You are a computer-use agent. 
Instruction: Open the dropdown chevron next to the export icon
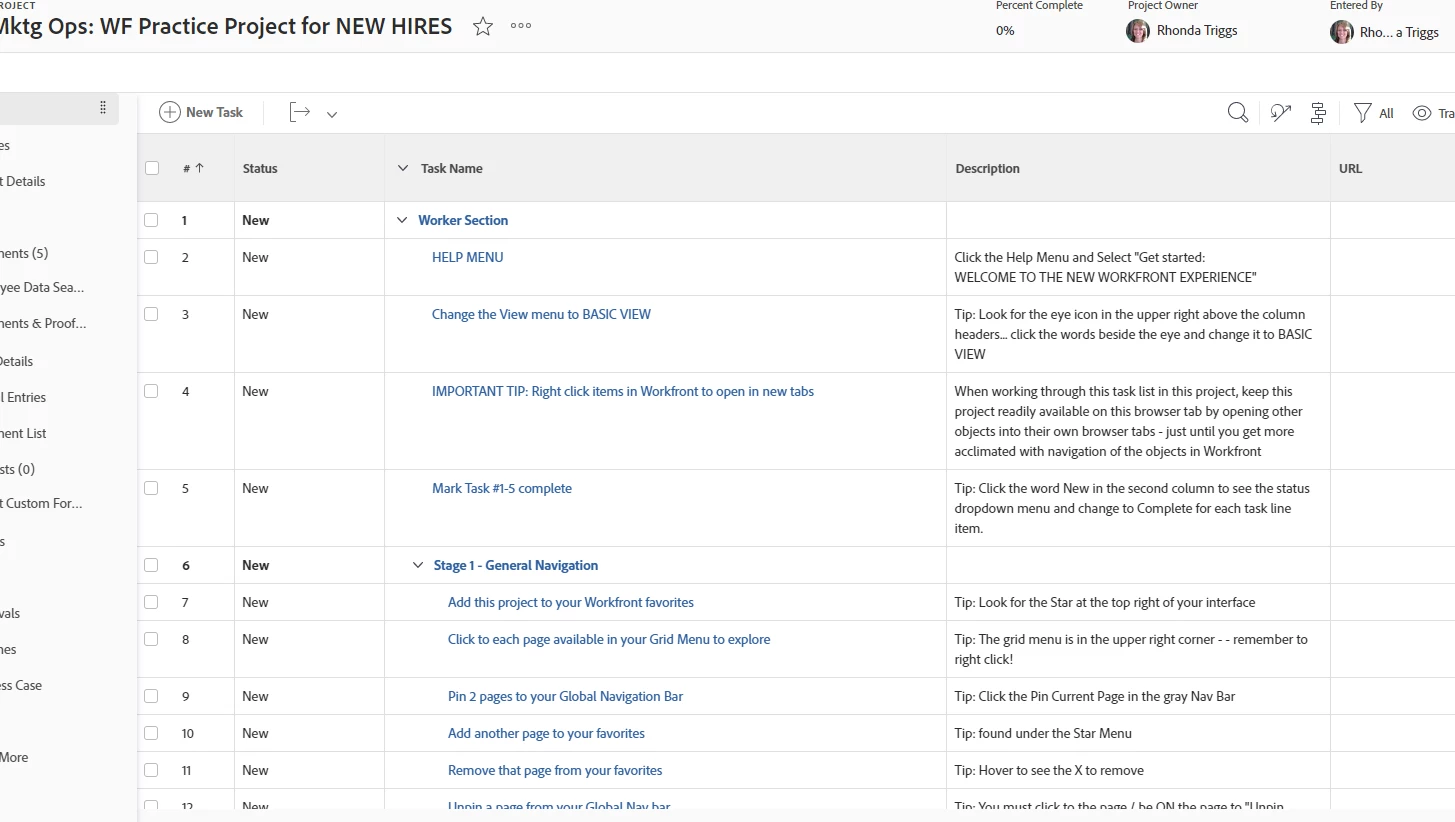[x=332, y=114]
